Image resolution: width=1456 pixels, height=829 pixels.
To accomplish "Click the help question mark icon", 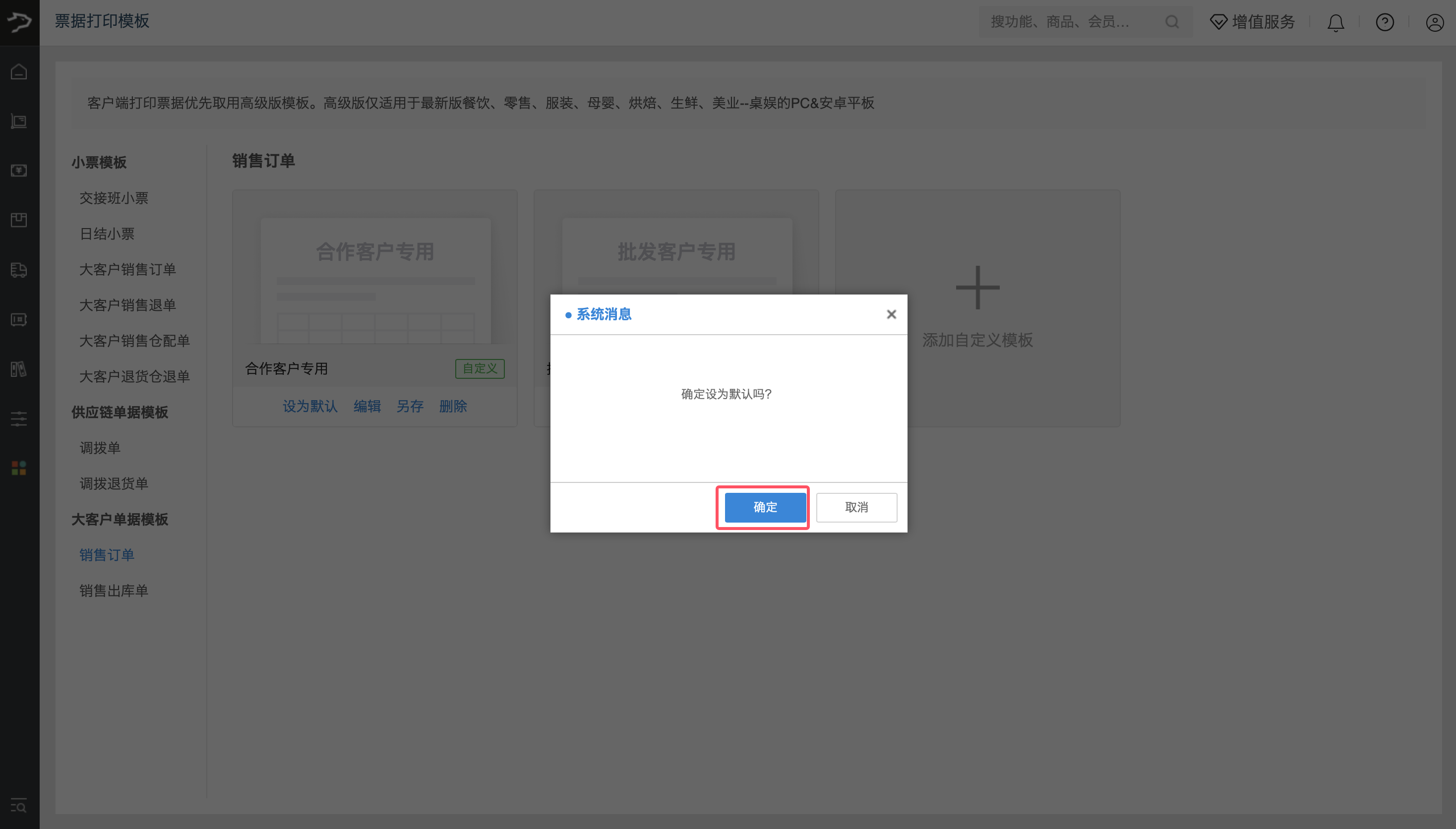I will click(1384, 23).
